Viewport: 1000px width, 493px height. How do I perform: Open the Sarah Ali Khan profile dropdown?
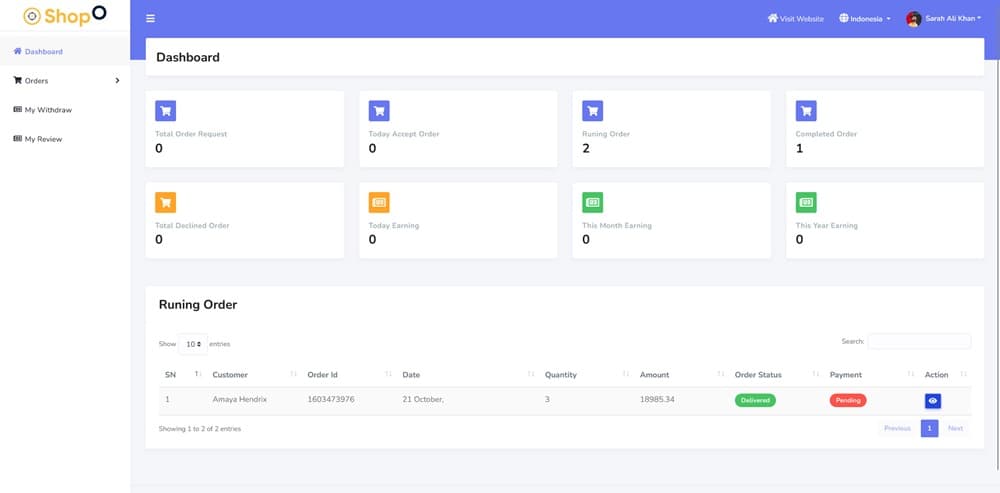(943, 18)
